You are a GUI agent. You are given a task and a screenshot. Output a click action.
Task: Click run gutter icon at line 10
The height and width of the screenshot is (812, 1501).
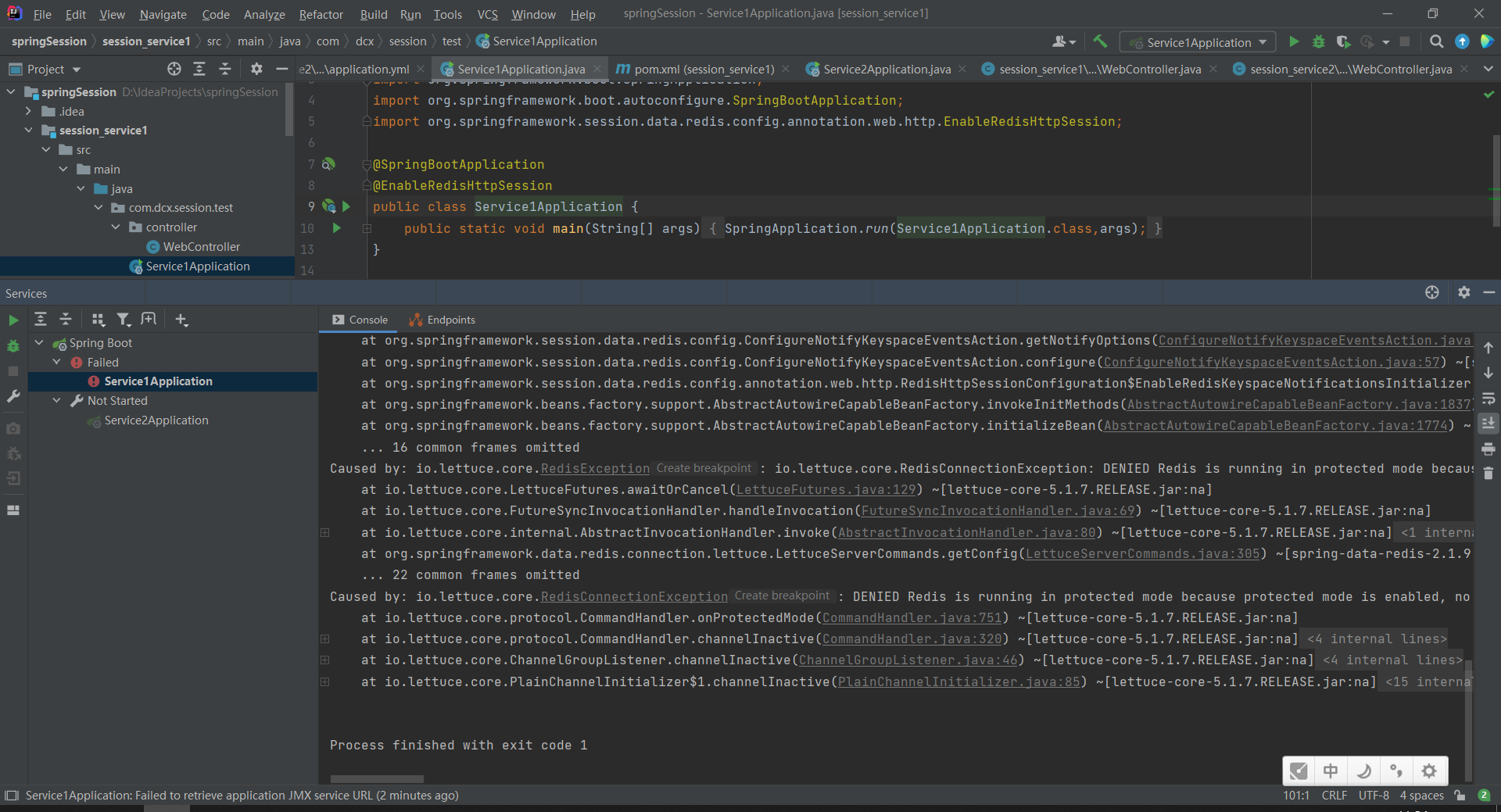[337, 228]
